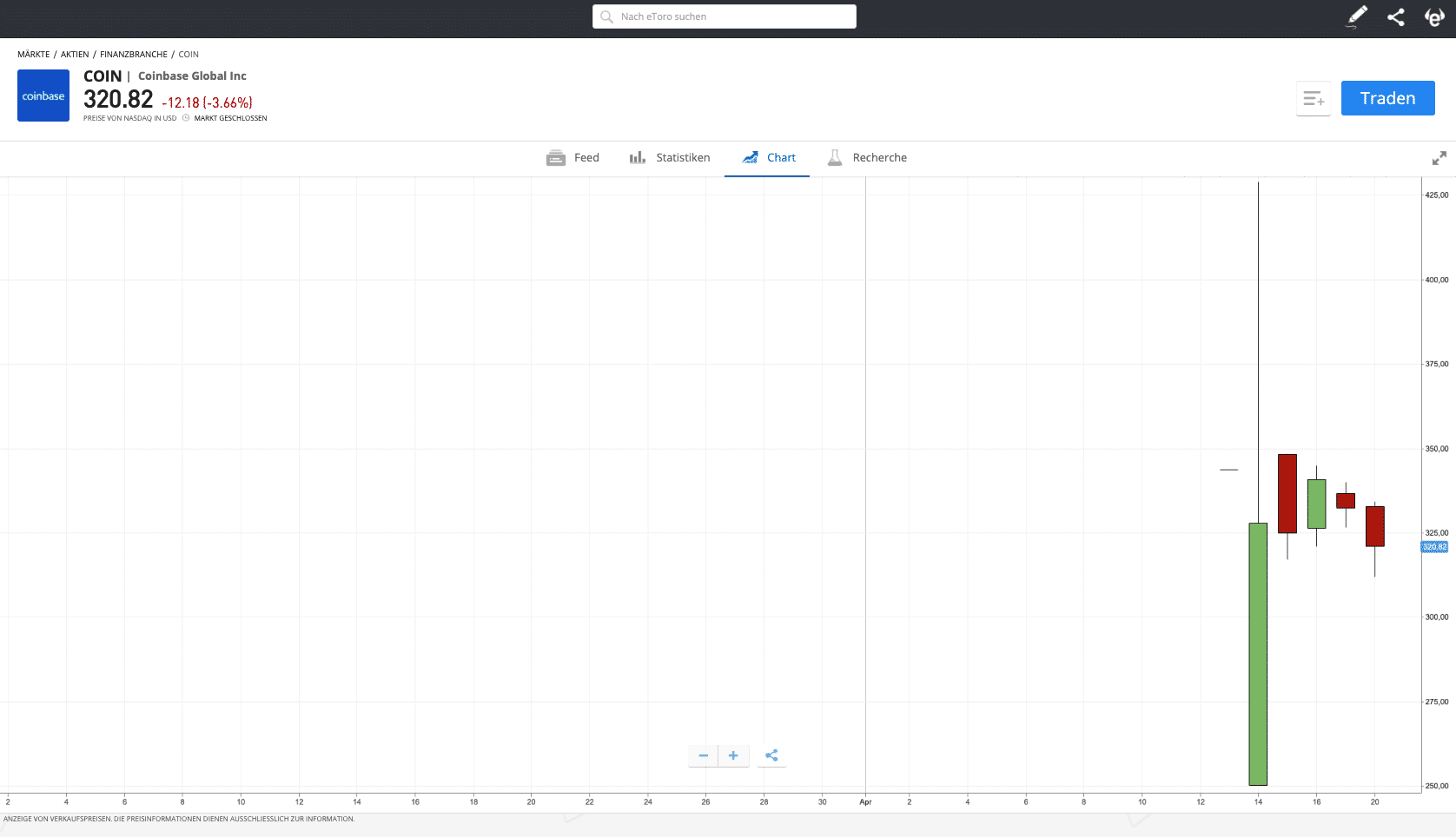The height and width of the screenshot is (837, 1456).
Task: Click the chart share icon near zoom controls
Action: pos(771,755)
